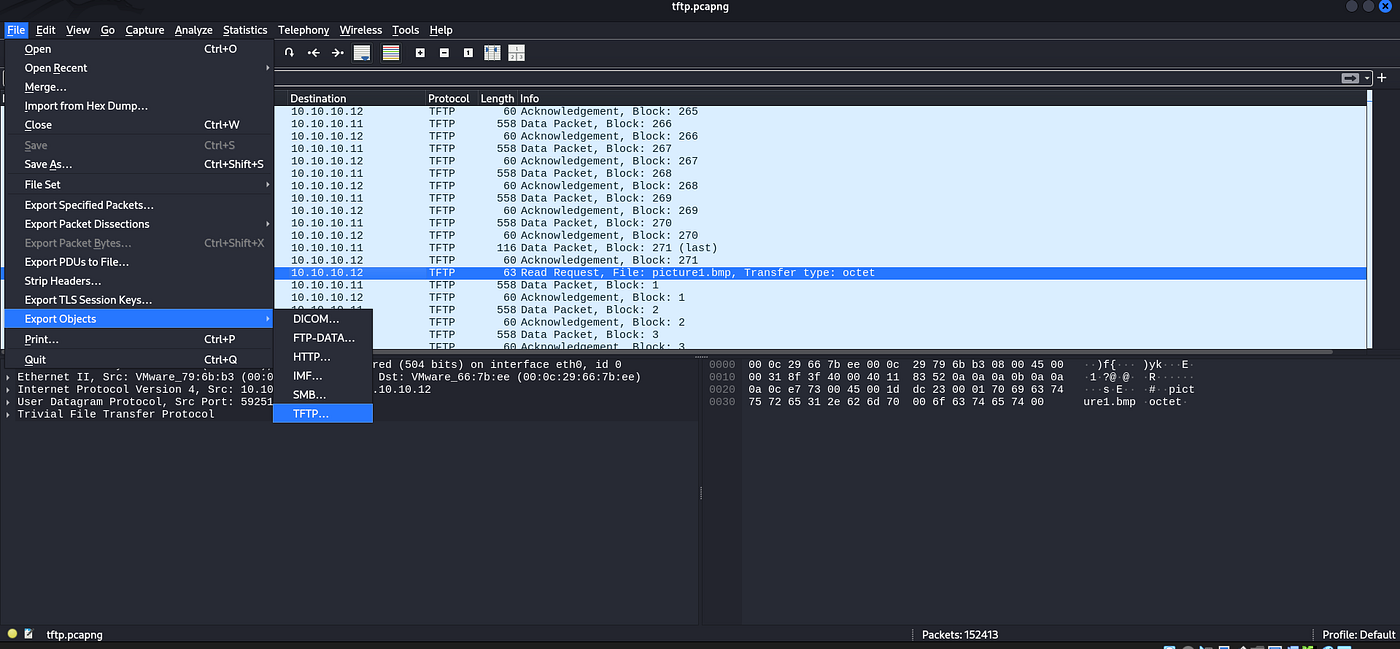Click the go to specified packet icon

[289, 52]
